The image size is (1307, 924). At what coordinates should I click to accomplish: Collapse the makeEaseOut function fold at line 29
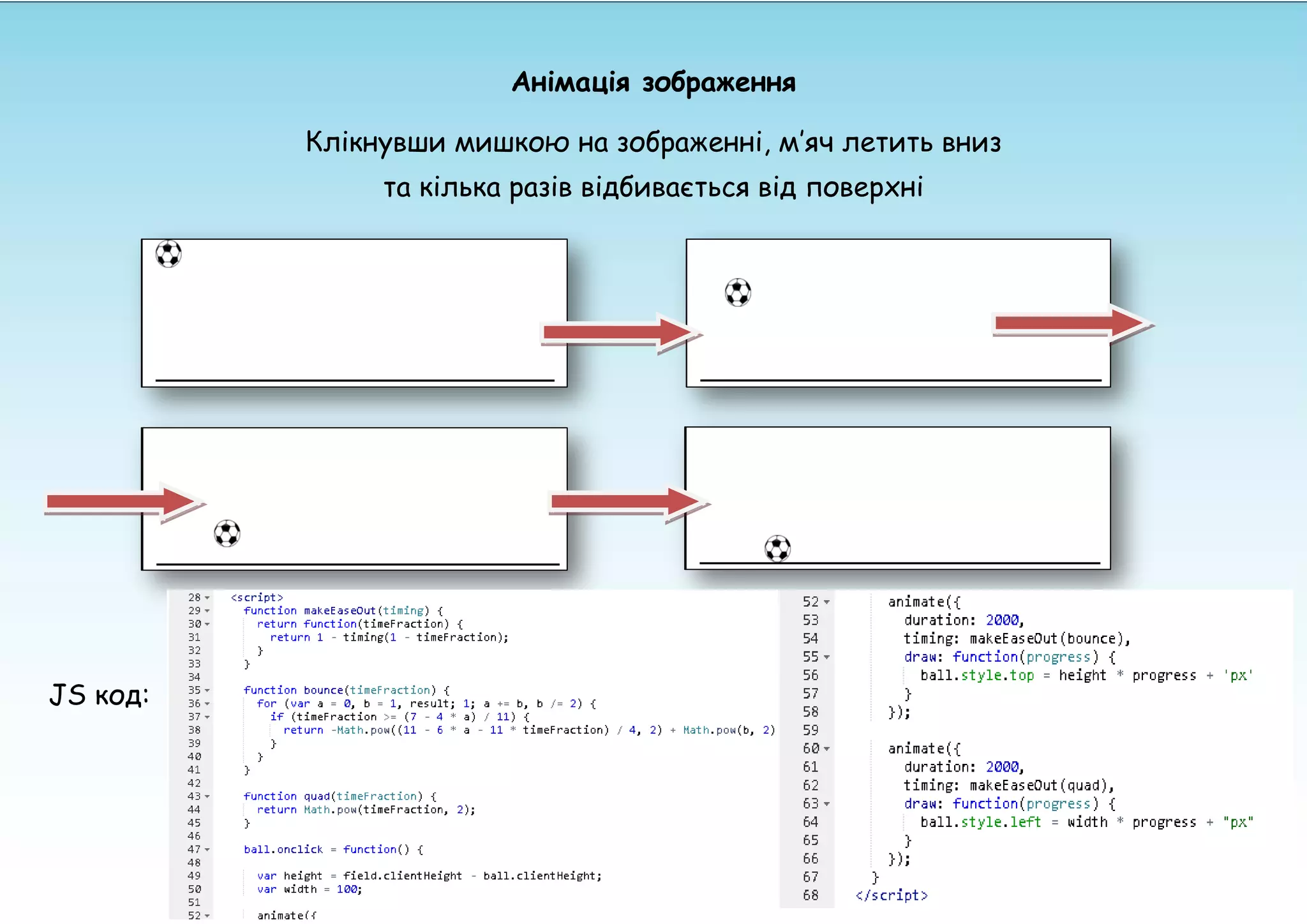207,611
